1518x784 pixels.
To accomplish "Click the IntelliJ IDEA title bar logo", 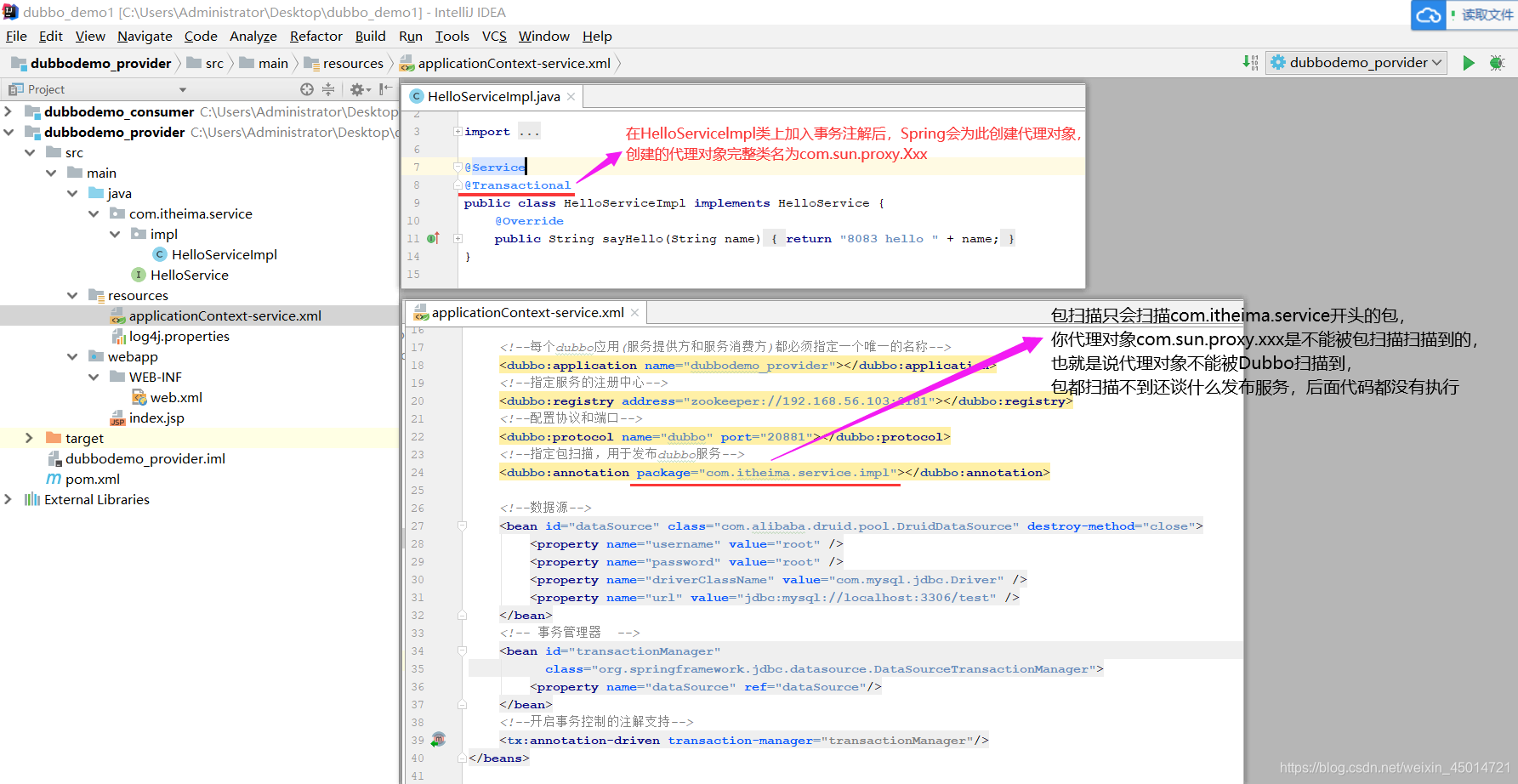I will tap(10, 12).
